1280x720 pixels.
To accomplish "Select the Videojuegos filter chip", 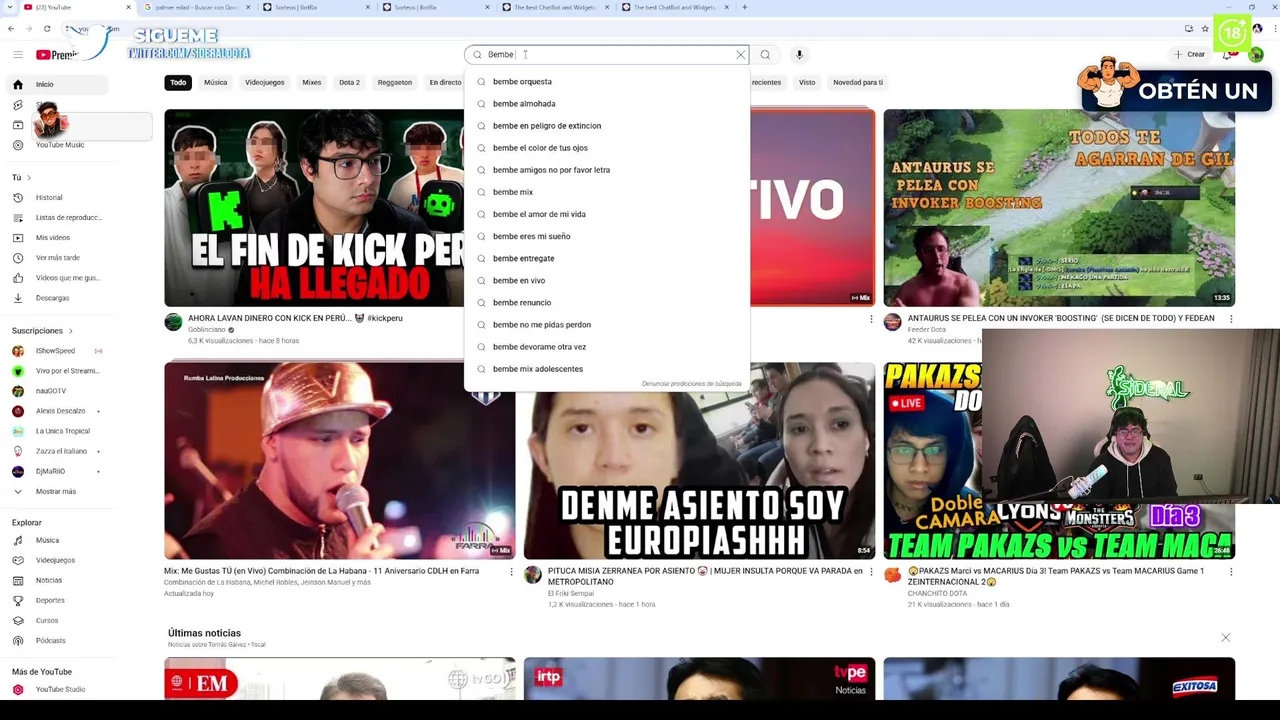I will click(264, 82).
